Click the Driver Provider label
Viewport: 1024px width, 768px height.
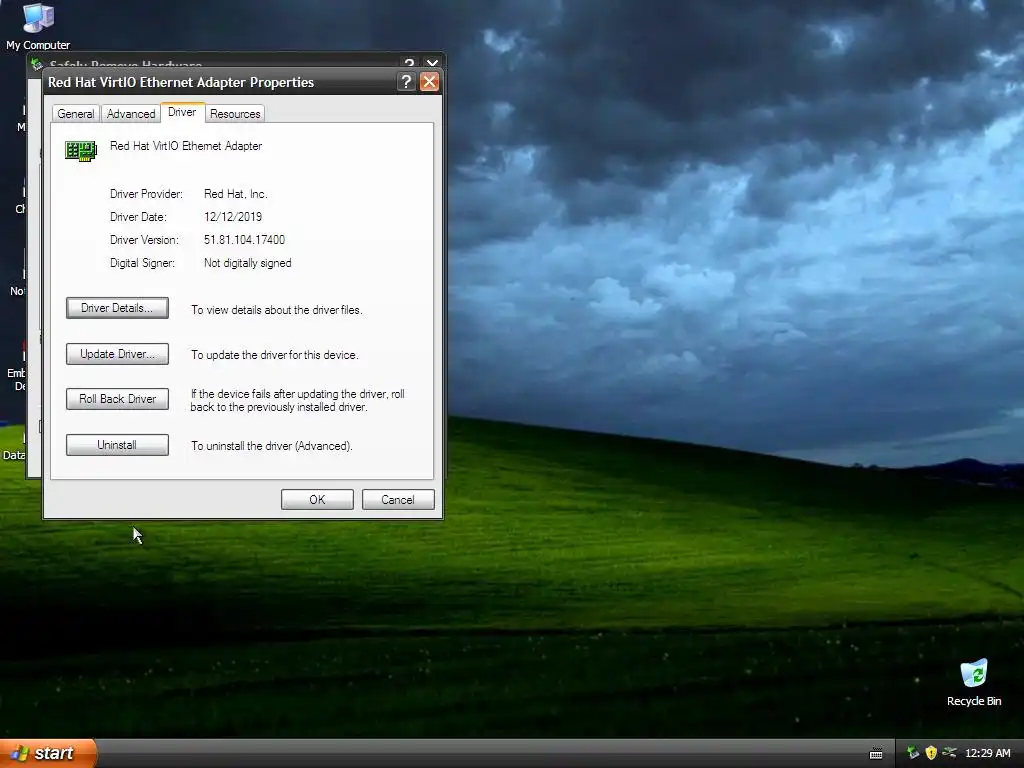(x=146, y=194)
